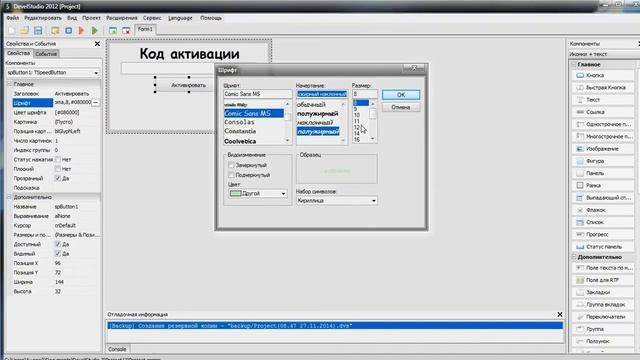
Task: Toggle the Доступный property checkbox
Action: click(58, 244)
